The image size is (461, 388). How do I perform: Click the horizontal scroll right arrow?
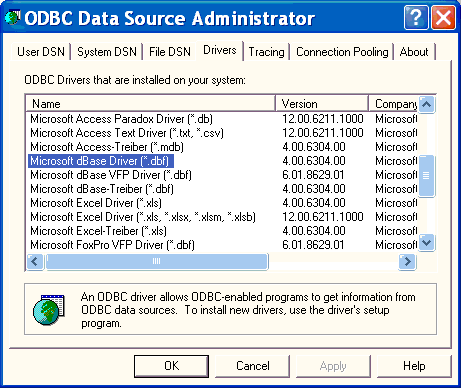click(x=407, y=262)
